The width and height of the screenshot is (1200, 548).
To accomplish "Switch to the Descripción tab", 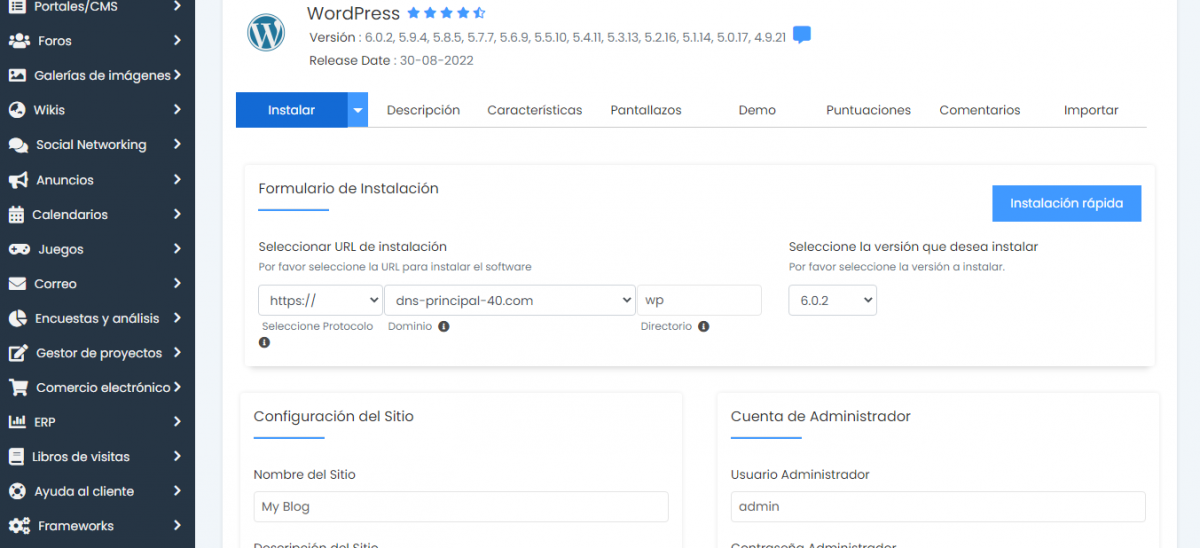I will tap(423, 110).
